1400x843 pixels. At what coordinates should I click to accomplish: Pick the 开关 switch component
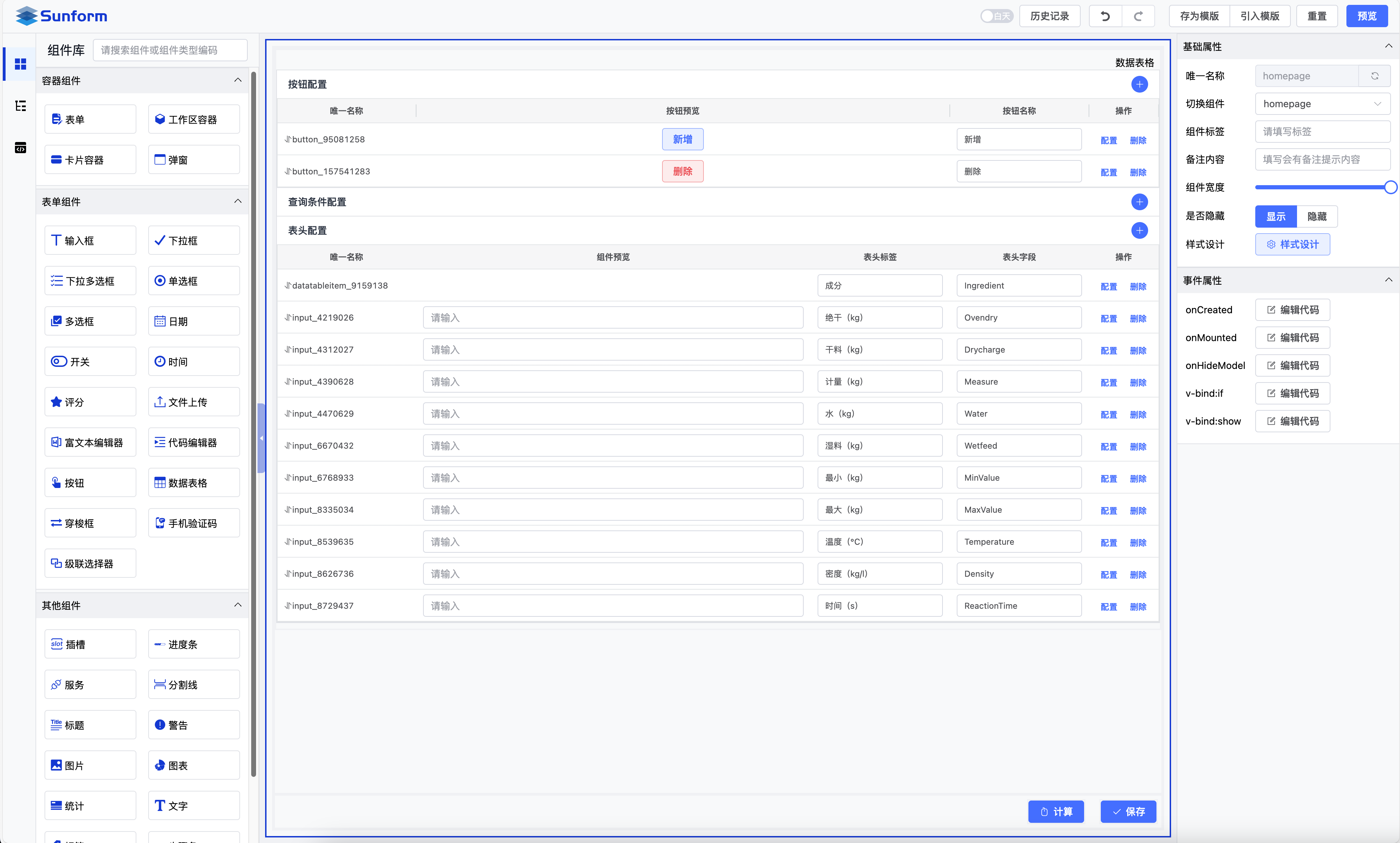90,361
